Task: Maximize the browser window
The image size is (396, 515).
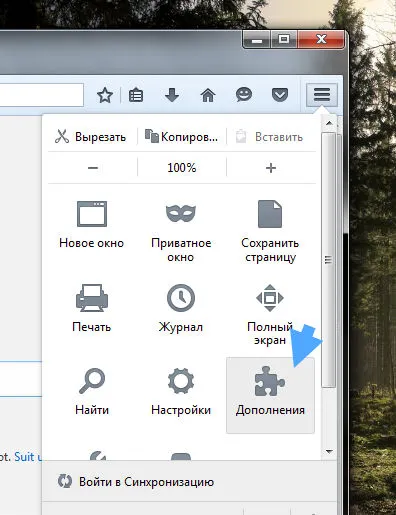Action: [284, 40]
